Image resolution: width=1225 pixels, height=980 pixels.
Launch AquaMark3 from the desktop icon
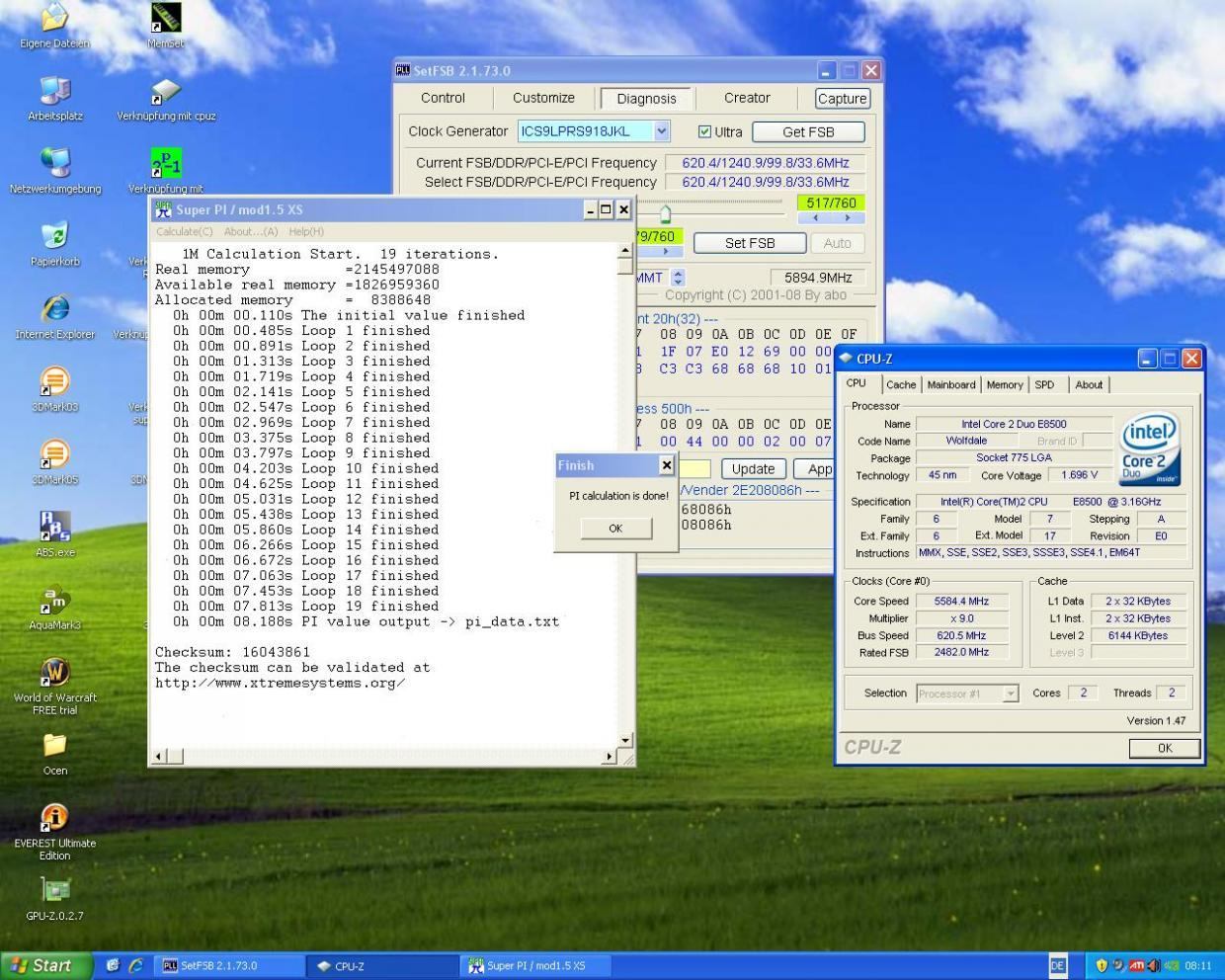click(x=54, y=600)
